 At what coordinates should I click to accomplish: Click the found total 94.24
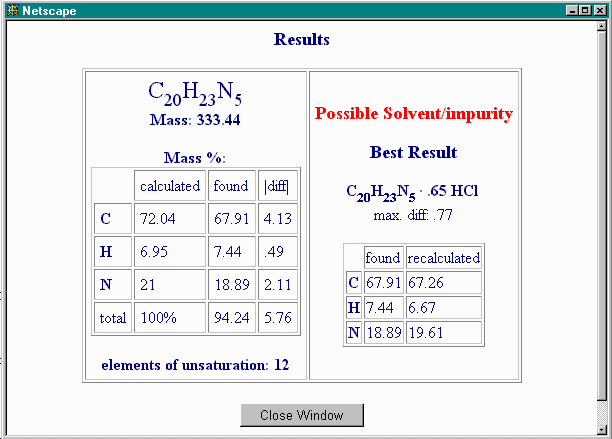pyautogui.click(x=232, y=318)
